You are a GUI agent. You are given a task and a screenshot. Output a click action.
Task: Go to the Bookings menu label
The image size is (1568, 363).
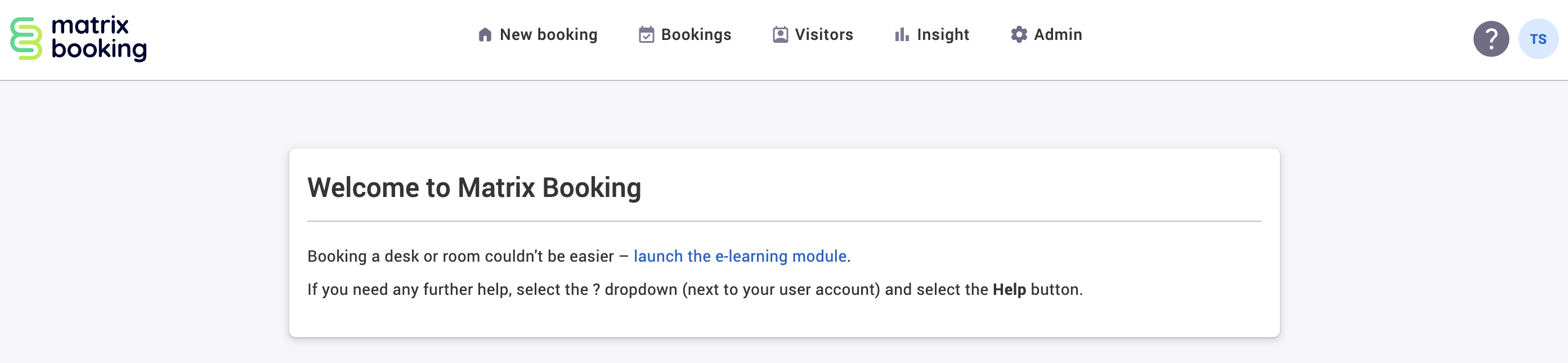click(696, 35)
